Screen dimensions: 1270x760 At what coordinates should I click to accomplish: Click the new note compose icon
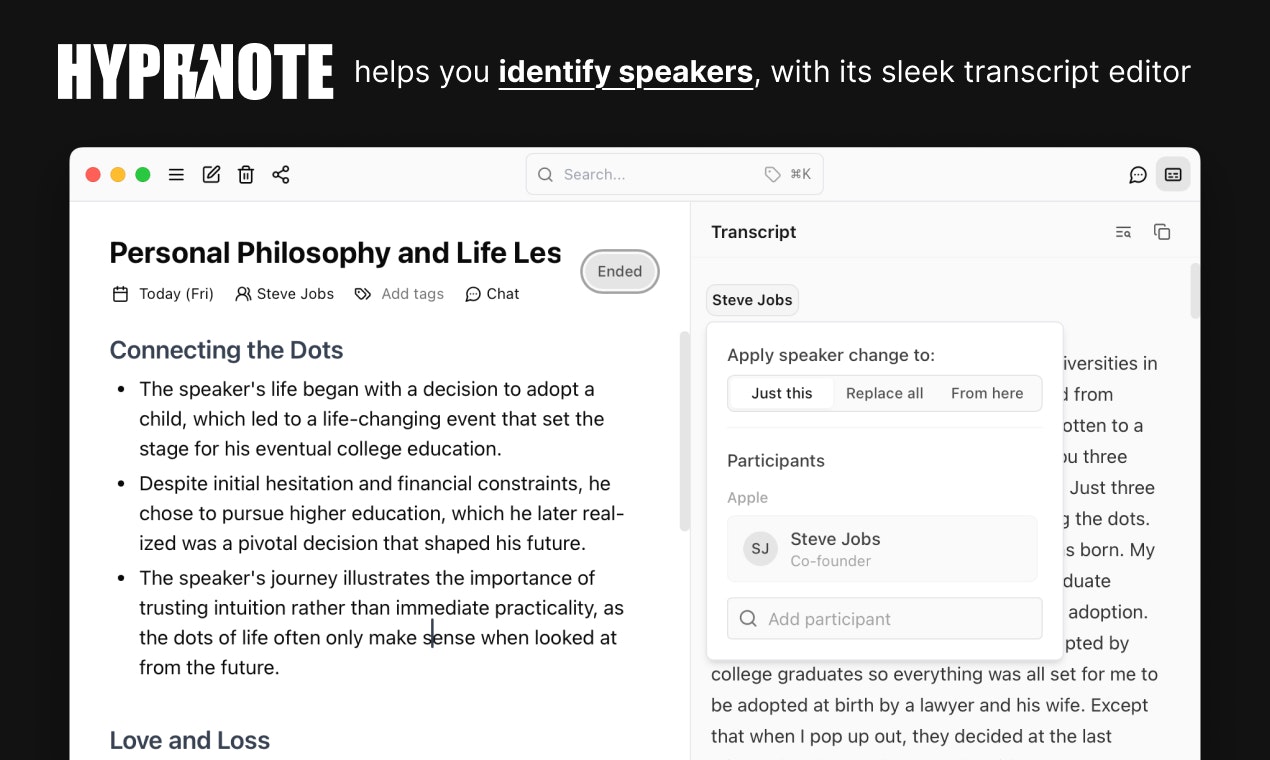tap(211, 175)
